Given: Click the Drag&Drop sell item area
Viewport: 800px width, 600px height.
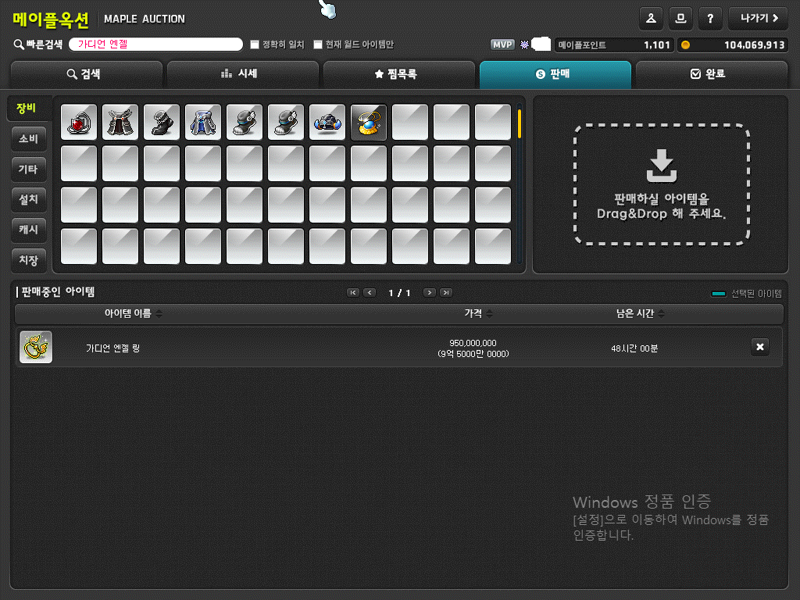Looking at the screenshot, I should (x=662, y=184).
